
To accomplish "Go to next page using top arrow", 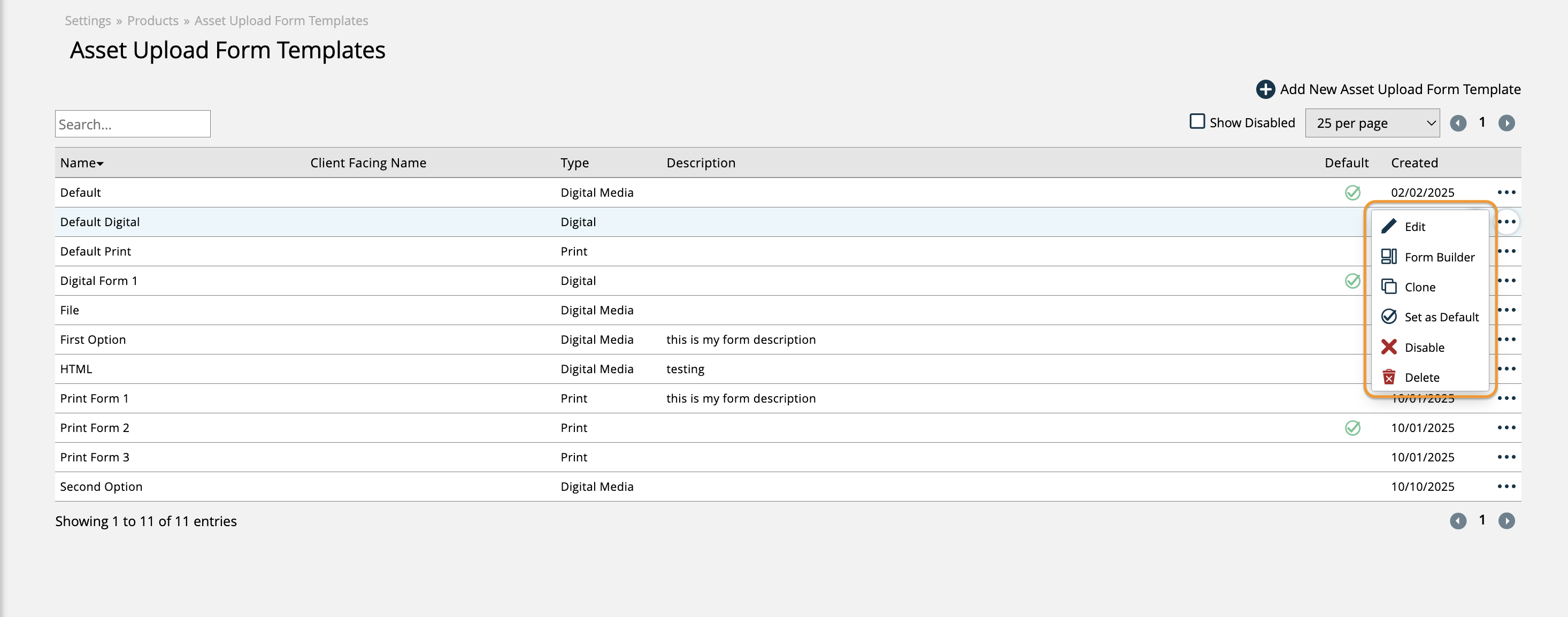I will [1506, 124].
